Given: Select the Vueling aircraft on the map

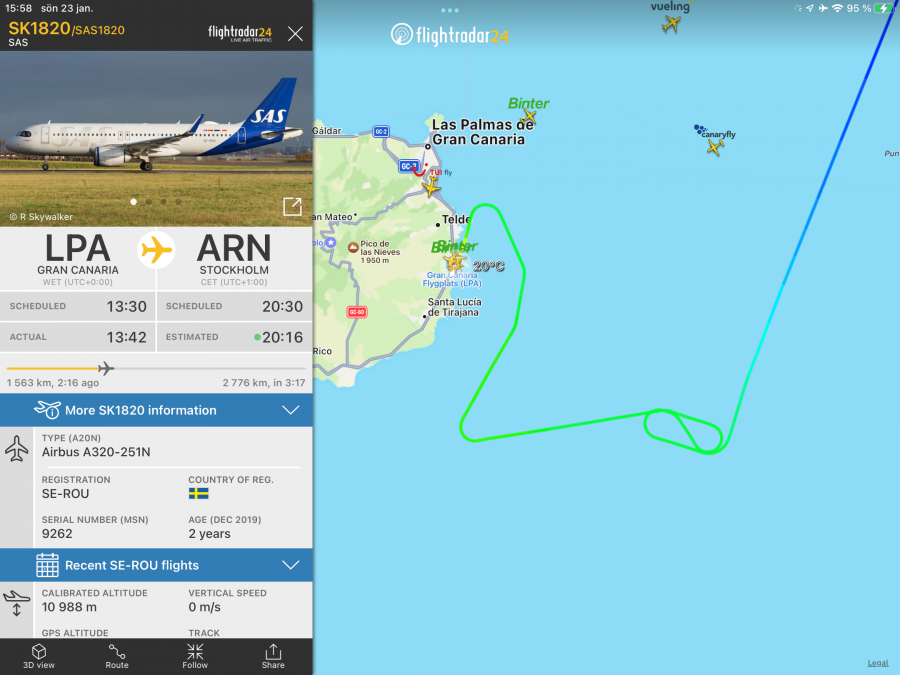Looking at the screenshot, I should [x=671, y=24].
